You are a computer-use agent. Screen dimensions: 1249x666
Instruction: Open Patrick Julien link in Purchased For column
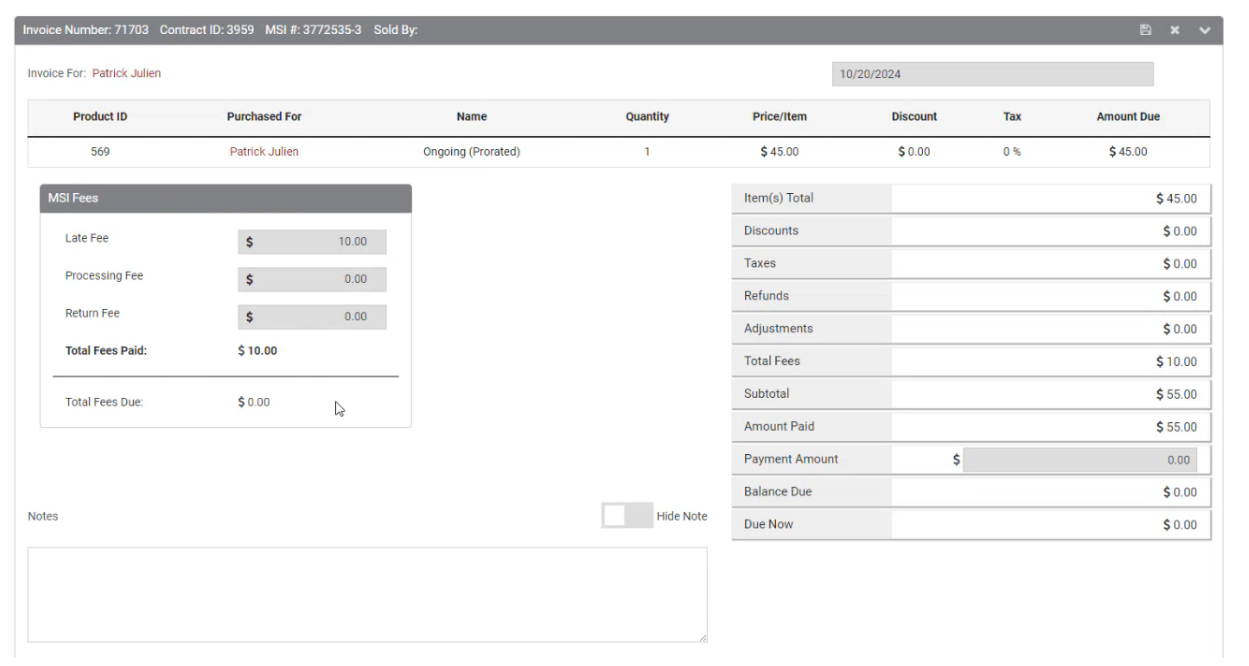(264, 152)
